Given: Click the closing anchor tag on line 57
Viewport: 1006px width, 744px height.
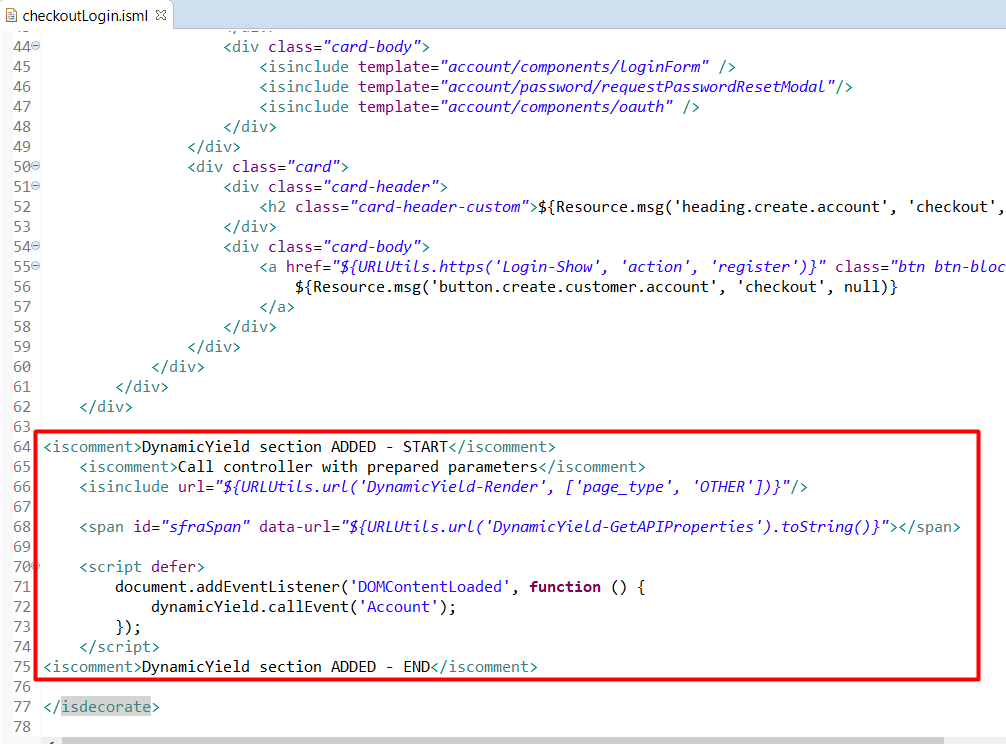Looking at the screenshot, I should point(277,307).
